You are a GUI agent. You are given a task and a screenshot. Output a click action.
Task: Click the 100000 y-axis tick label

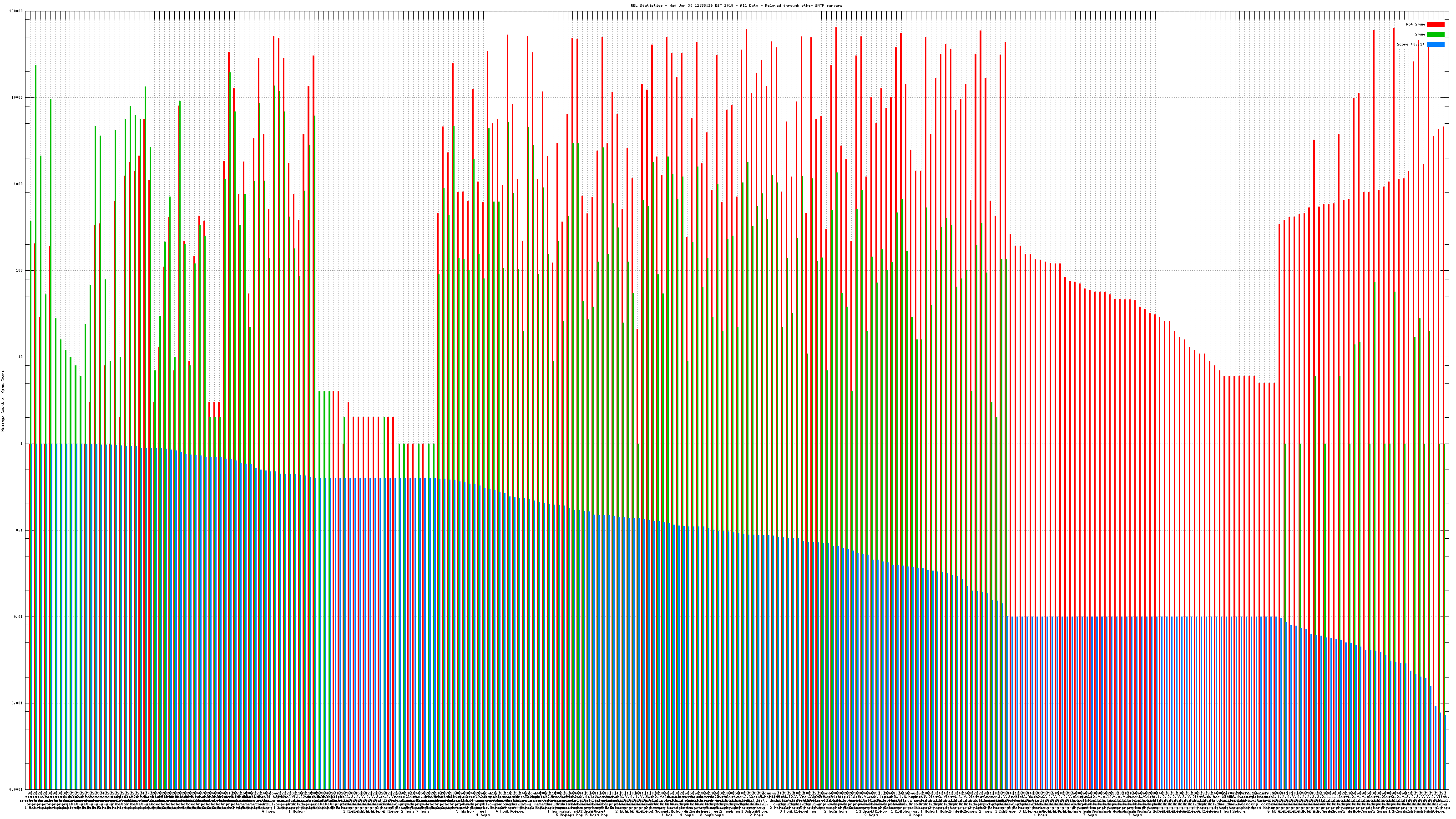click(x=16, y=11)
